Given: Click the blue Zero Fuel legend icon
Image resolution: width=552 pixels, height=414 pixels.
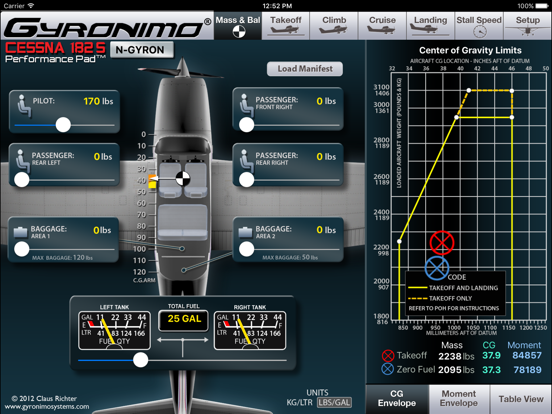Looking at the screenshot, I should coord(388,369).
